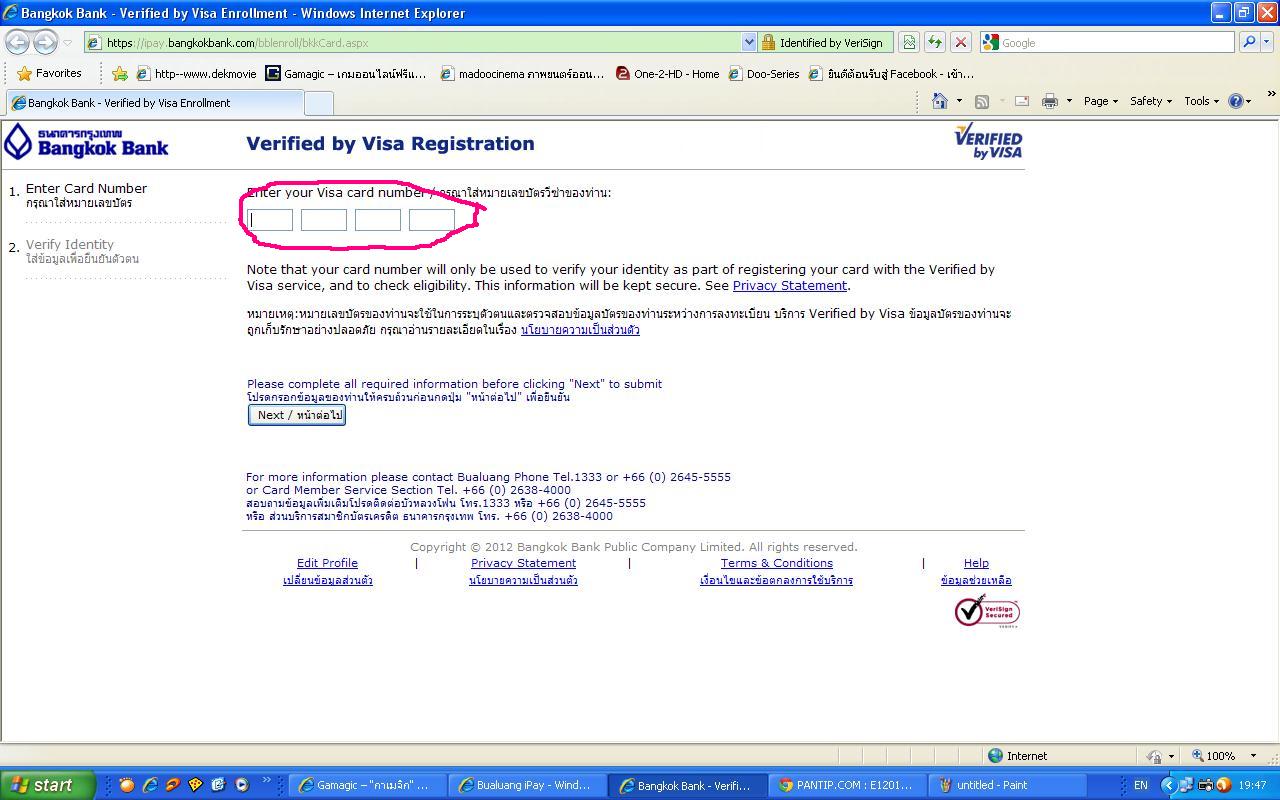Click the Identified by VeriSign lock
This screenshot has height=800, width=1280.
tap(823, 43)
